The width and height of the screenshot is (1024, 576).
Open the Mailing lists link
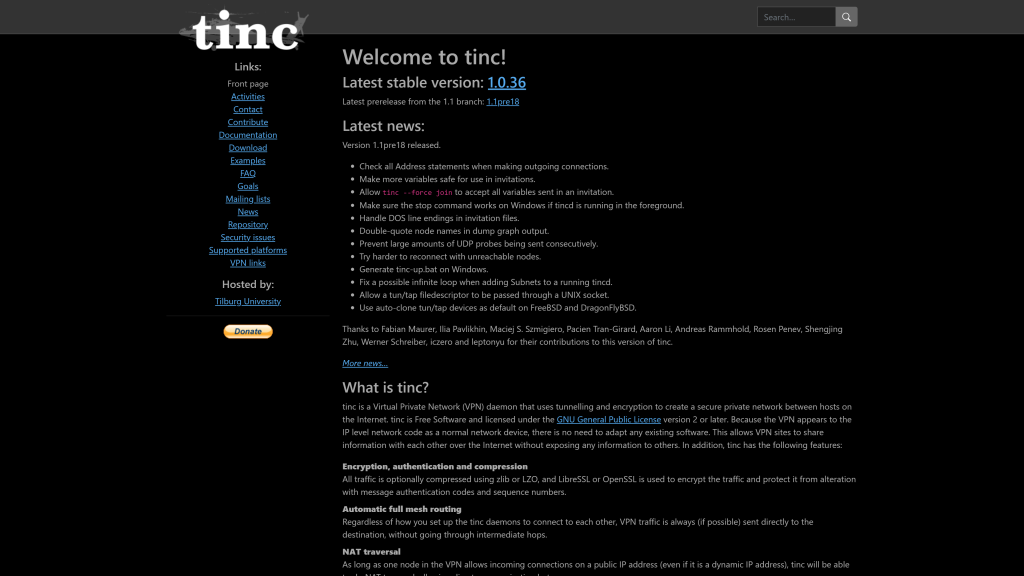click(248, 199)
